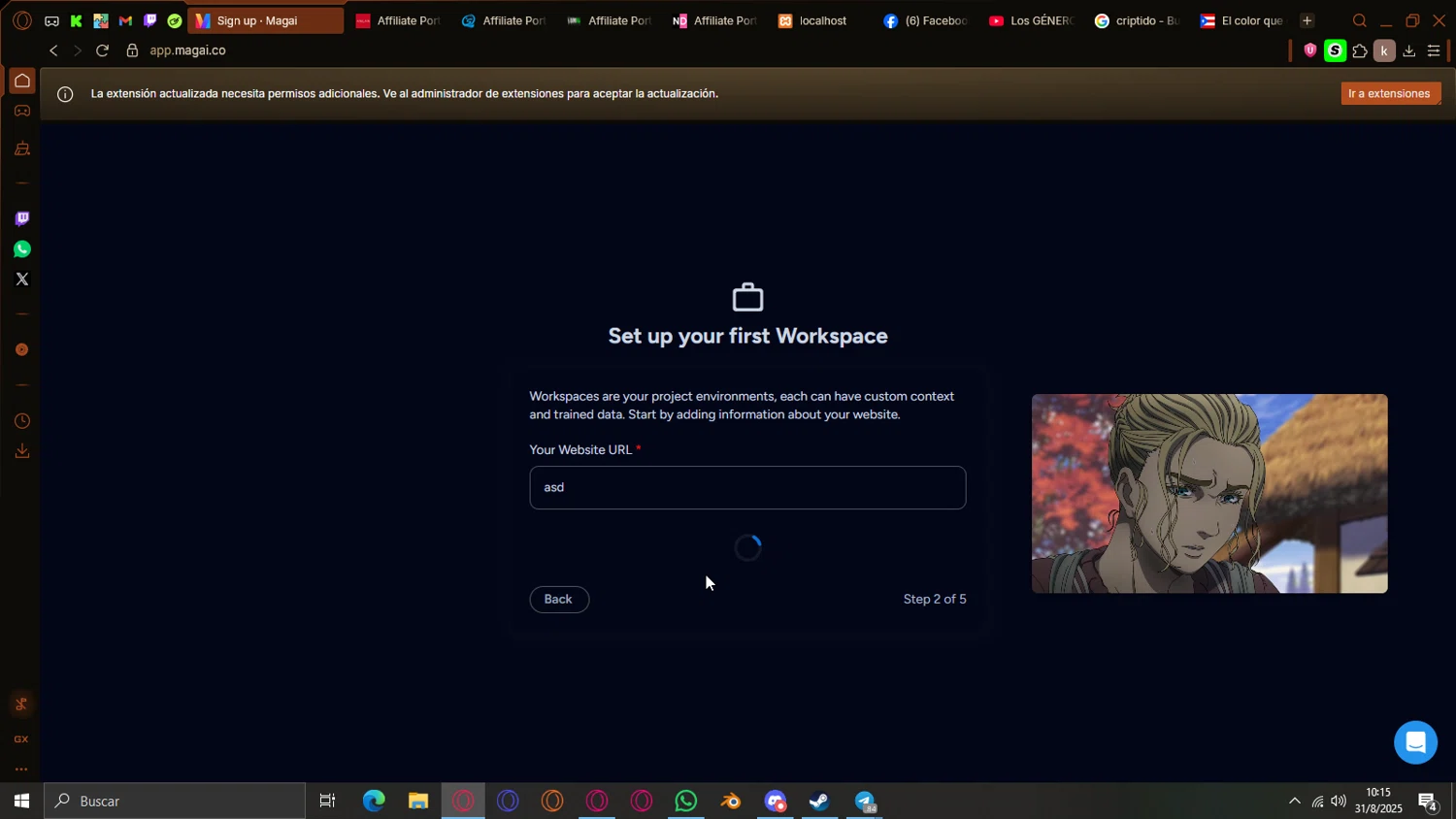
Task: Open the GX Cleaner sidebar icon
Action: pos(21,148)
